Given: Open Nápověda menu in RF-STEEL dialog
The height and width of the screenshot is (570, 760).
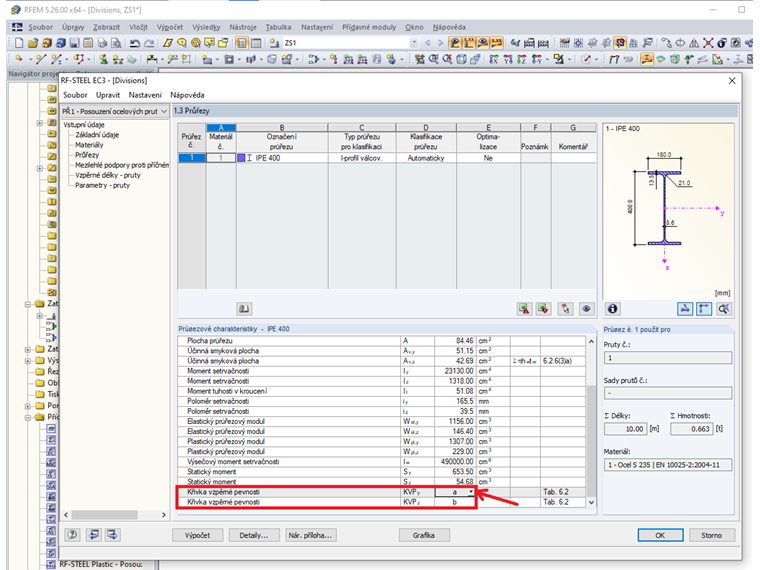Looking at the screenshot, I should [x=187, y=95].
